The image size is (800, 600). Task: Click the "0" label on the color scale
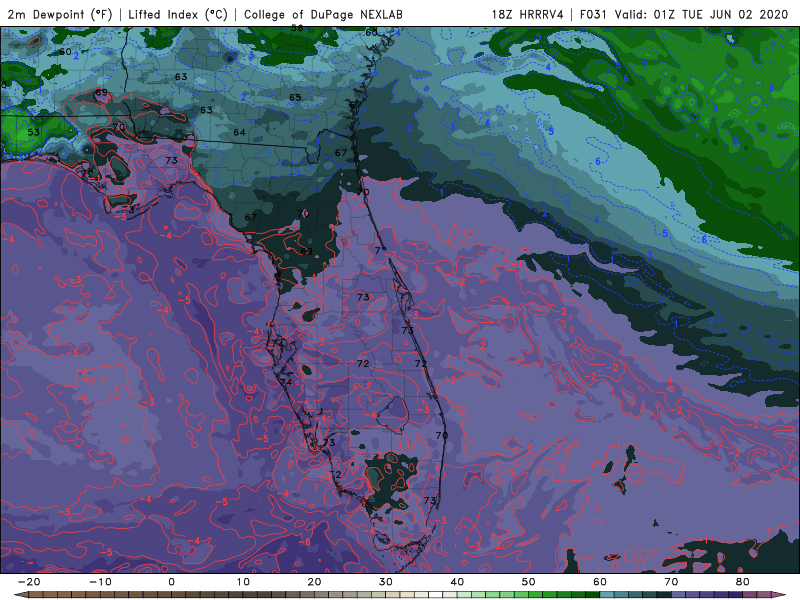pos(171,582)
